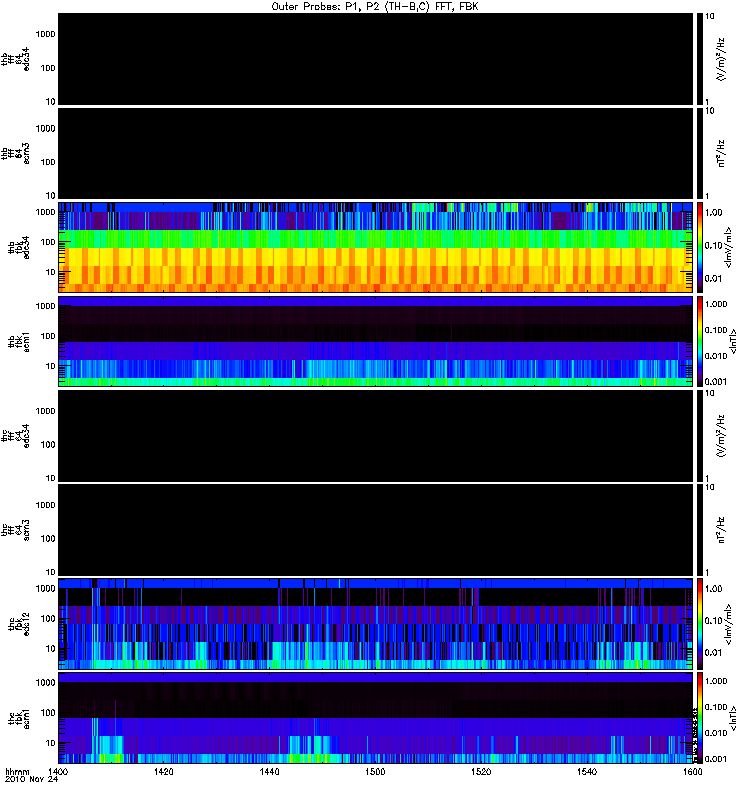Screen dimensions: 750x800
Task: Select the empty thc fff 64 scm3 panel
Action: (x=375, y=530)
